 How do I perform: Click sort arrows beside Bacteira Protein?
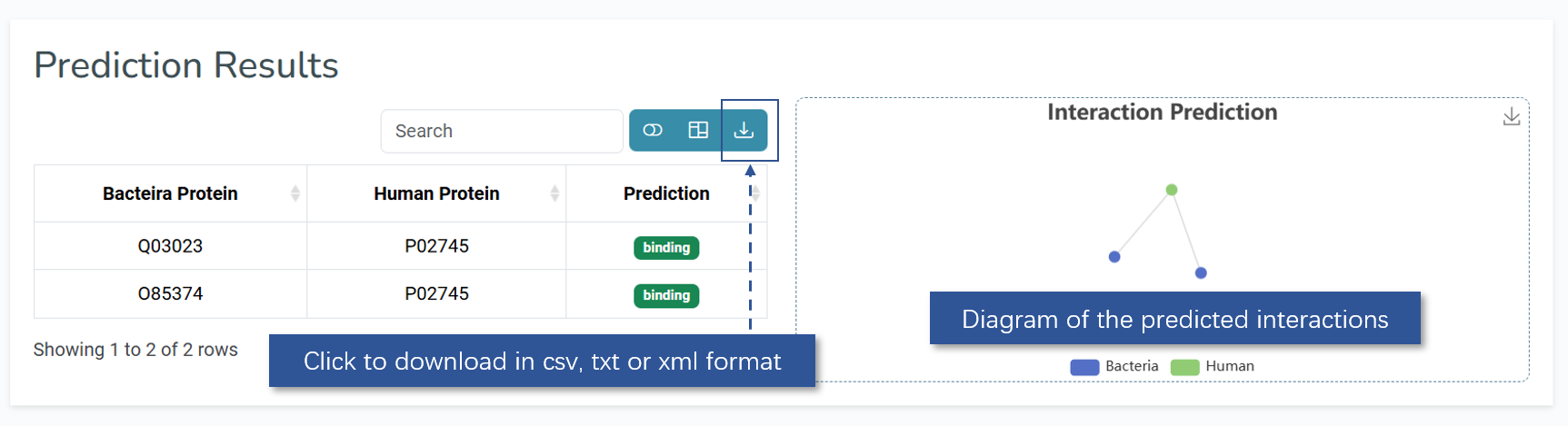click(295, 193)
